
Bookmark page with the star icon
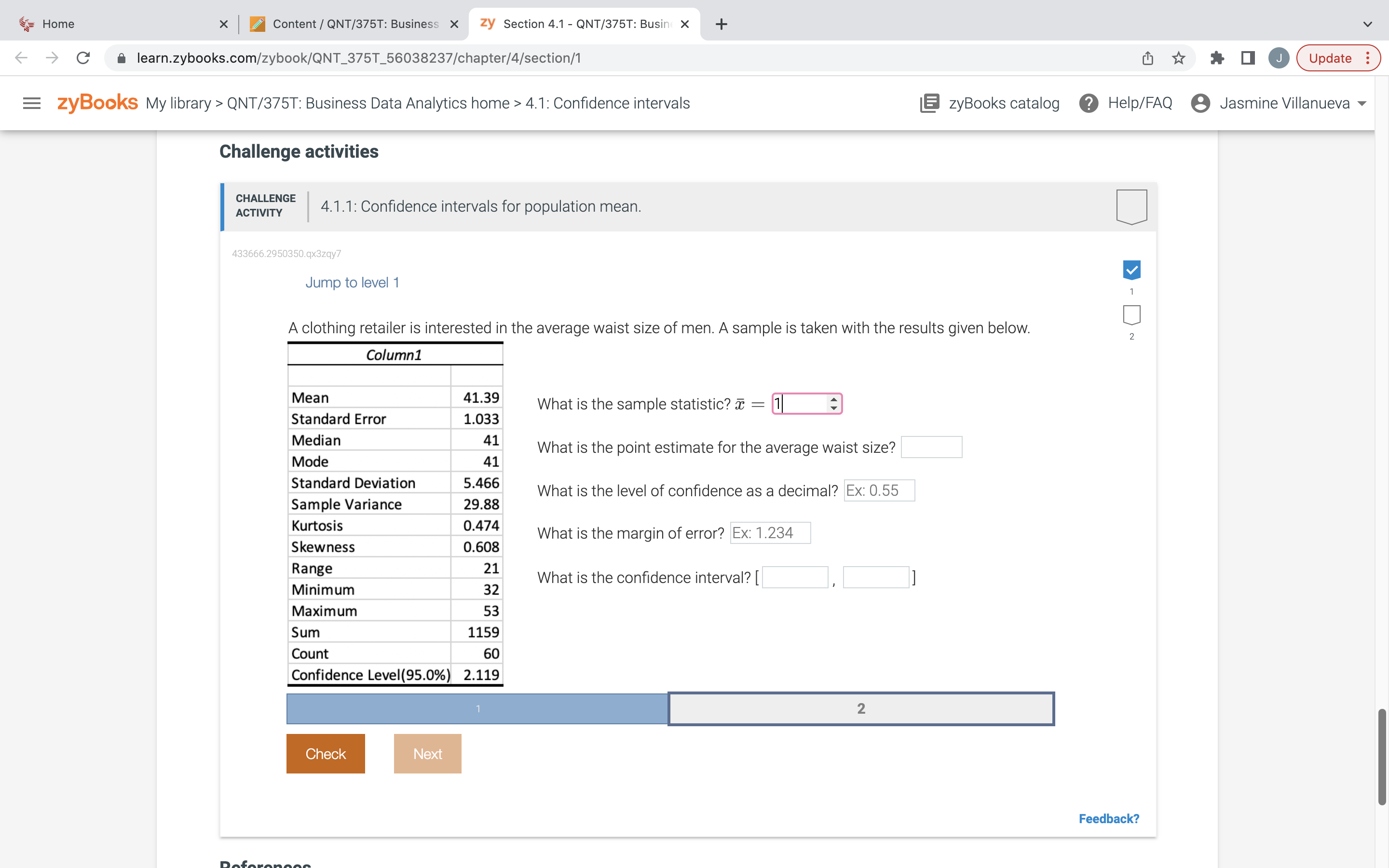coord(1178,58)
